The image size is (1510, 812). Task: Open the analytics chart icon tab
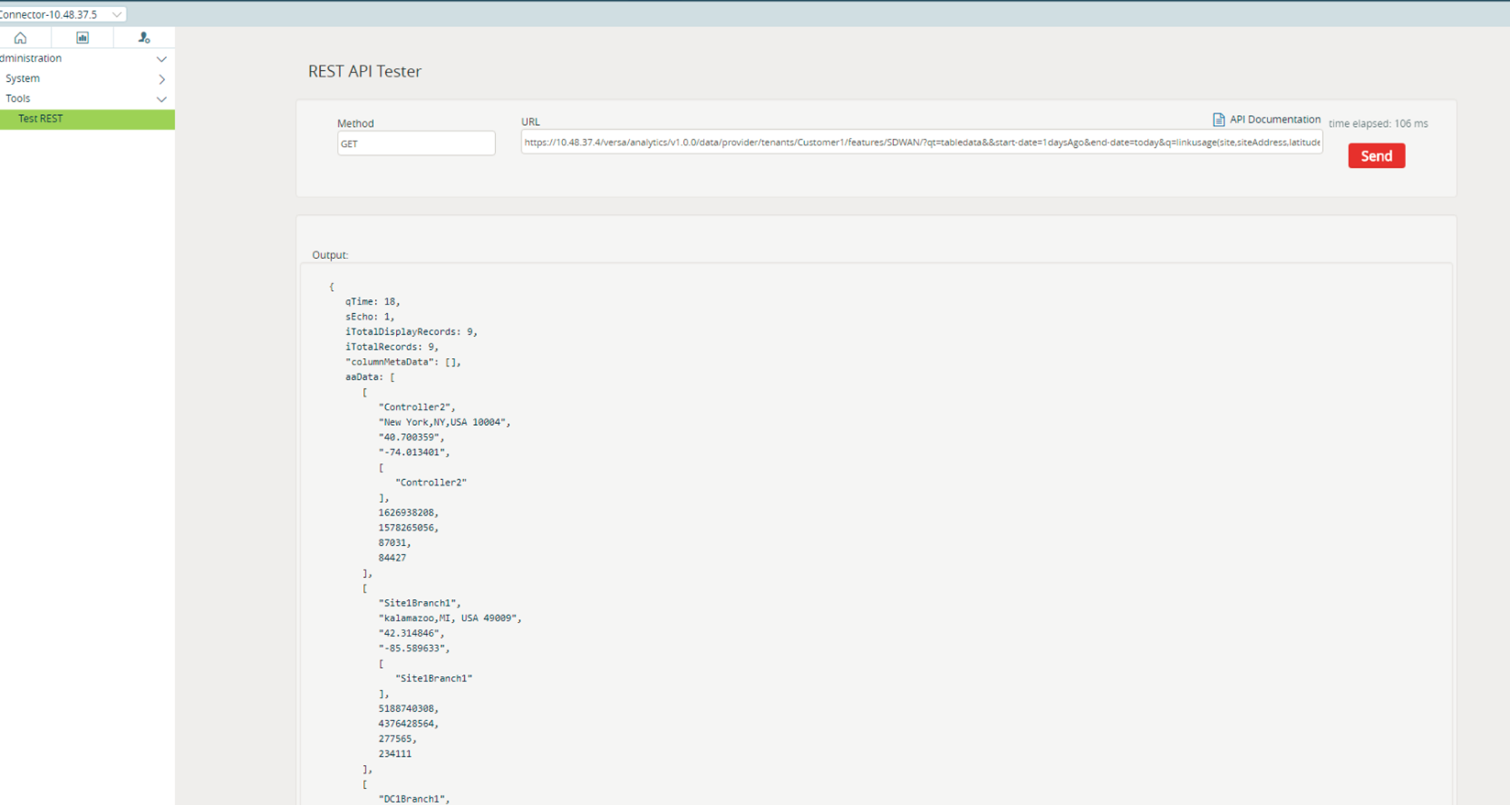pos(82,38)
